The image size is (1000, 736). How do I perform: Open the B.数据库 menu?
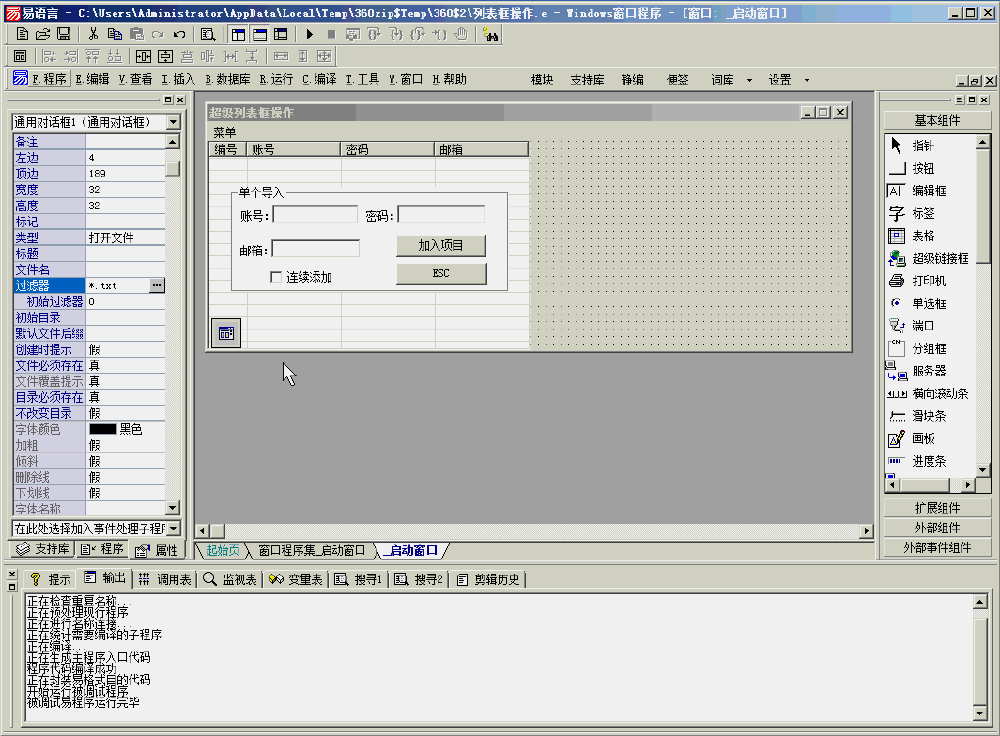pyautogui.click(x=228, y=79)
